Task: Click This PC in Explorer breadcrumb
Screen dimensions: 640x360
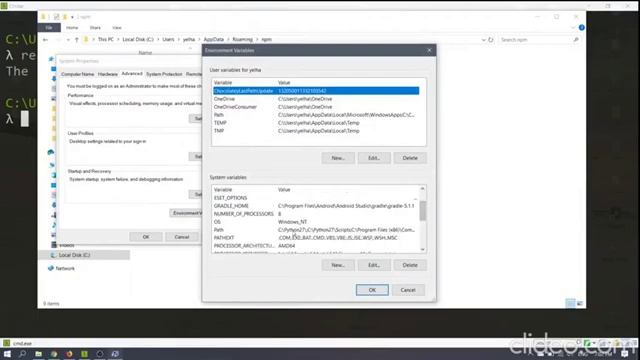Action: [x=106, y=40]
